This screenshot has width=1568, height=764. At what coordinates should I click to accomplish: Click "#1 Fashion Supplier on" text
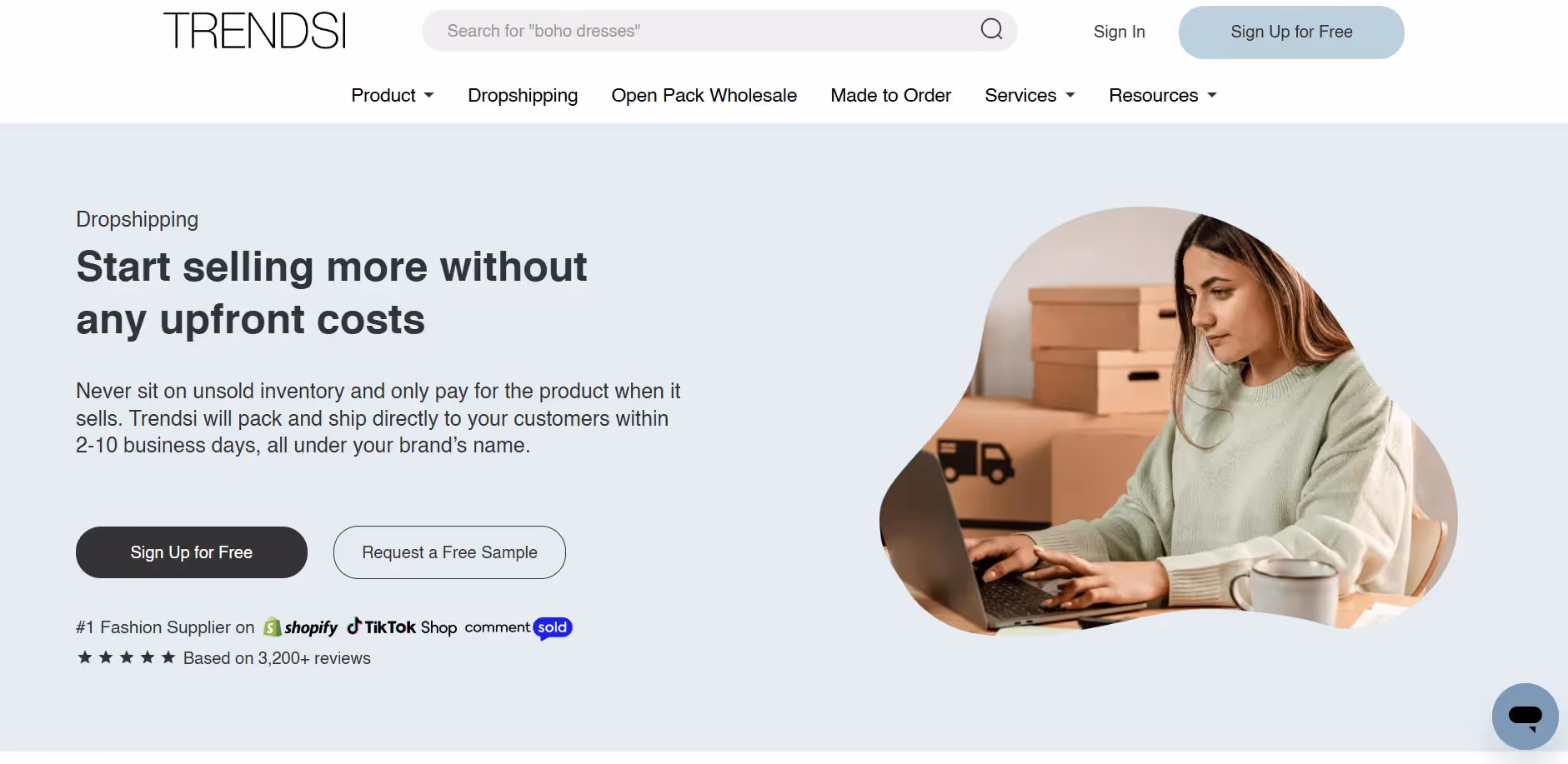(x=165, y=627)
